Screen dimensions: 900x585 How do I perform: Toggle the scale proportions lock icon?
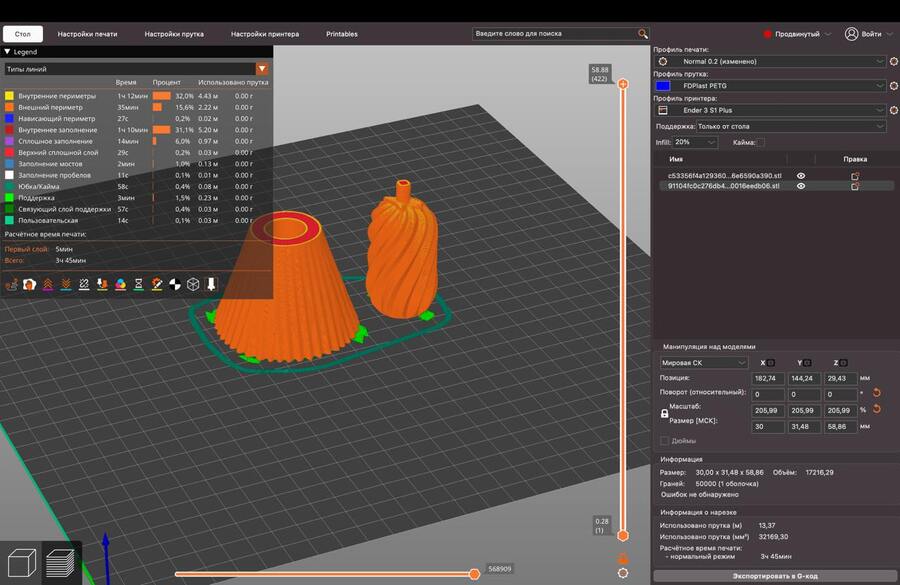(664, 413)
